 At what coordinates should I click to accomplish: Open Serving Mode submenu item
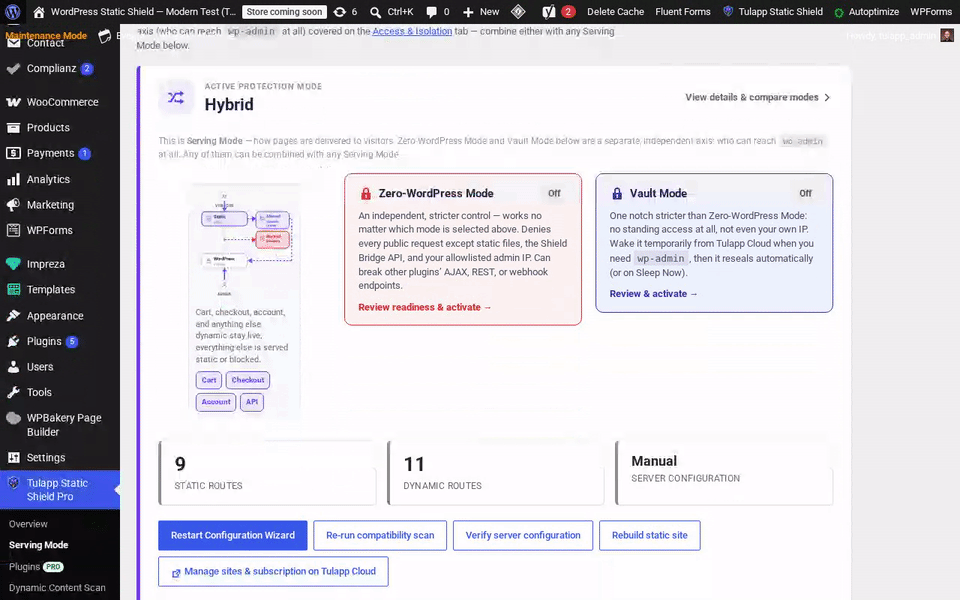(39, 545)
